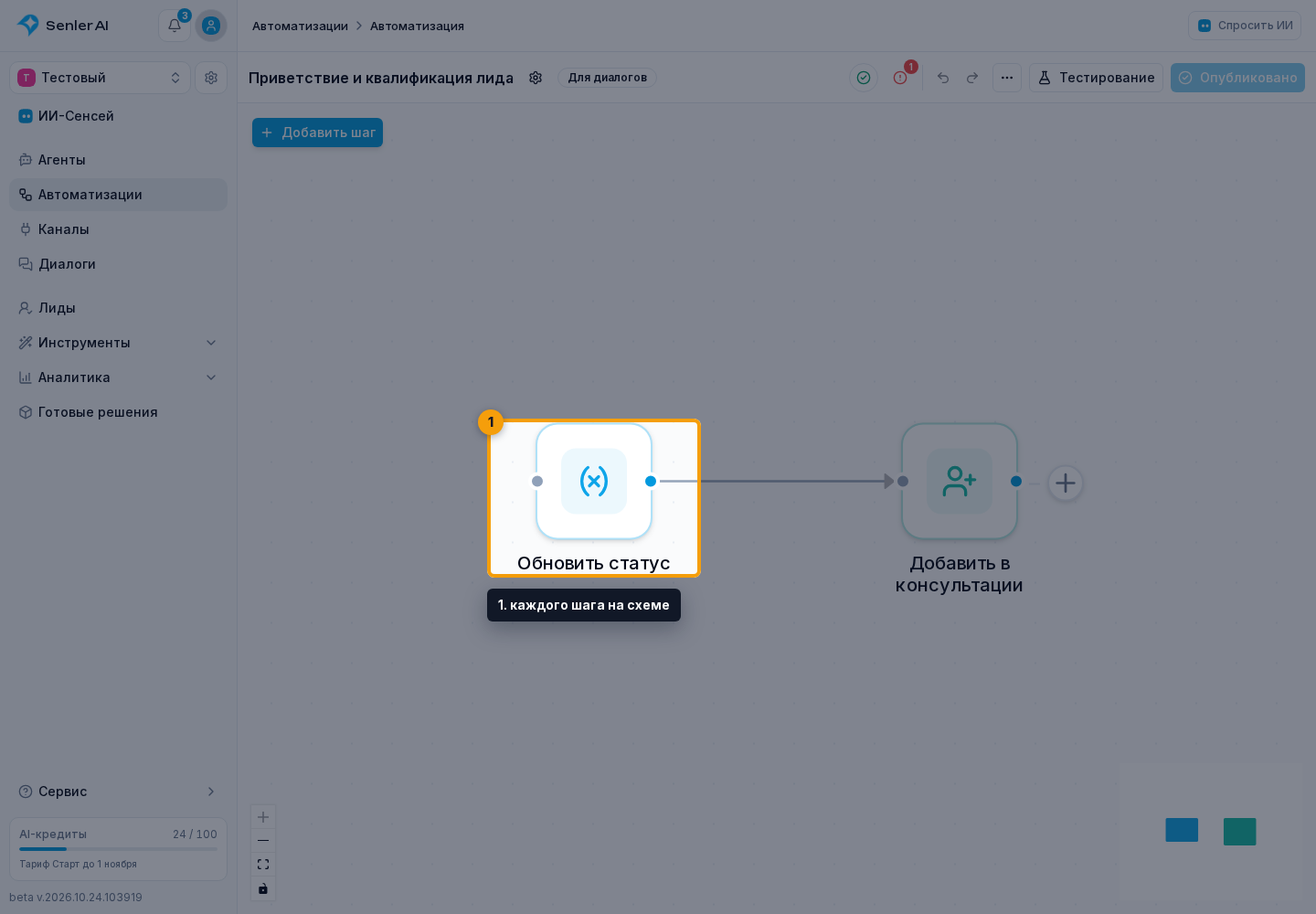Select the Добавить в консультации node icon

tap(960, 481)
